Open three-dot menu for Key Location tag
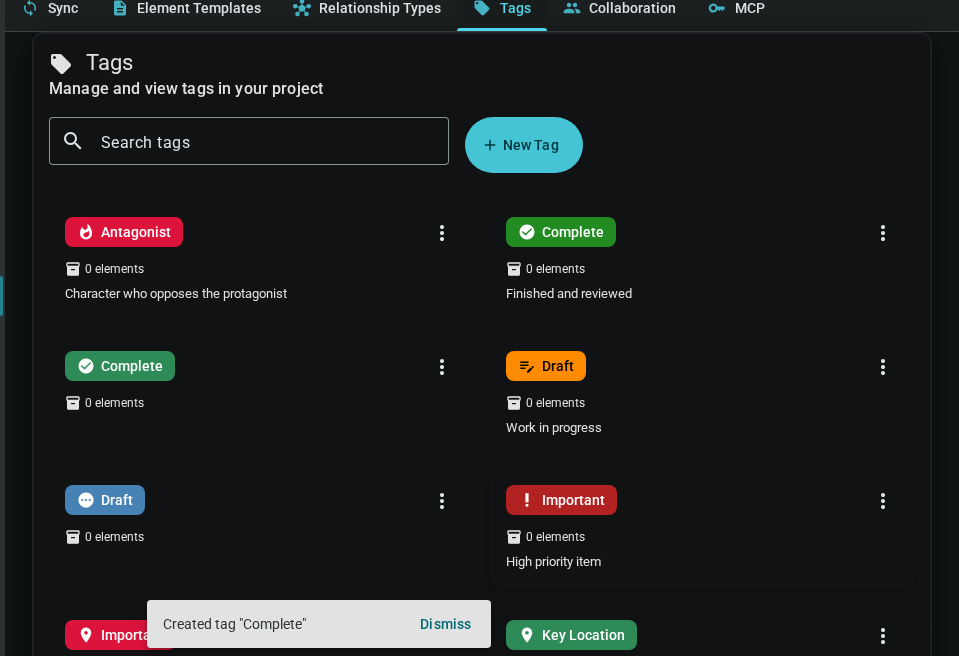 click(883, 636)
